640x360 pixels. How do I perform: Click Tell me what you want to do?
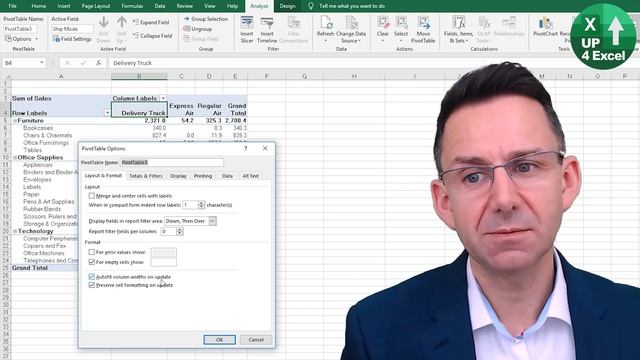pyautogui.click(x=352, y=6)
